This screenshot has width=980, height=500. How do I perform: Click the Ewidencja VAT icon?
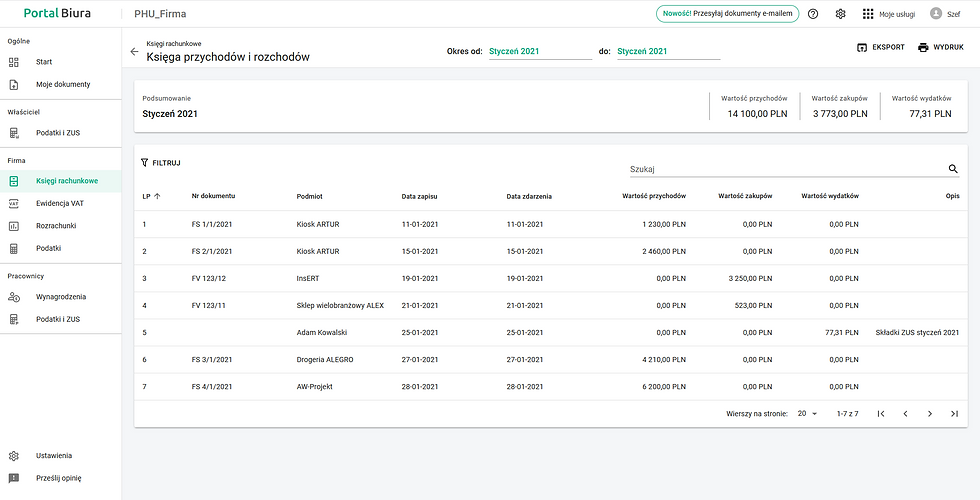(14, 203)
